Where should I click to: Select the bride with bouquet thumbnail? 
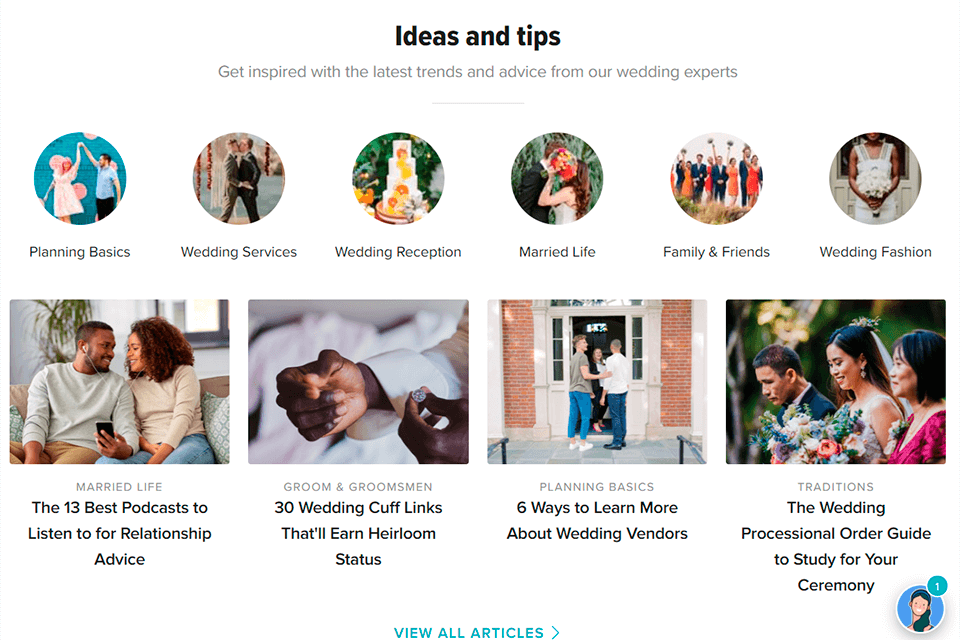pos(836,381)
